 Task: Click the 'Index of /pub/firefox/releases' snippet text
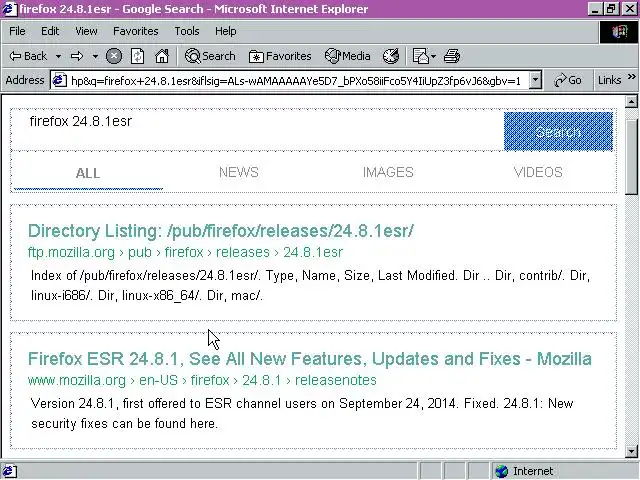point(310,285)
